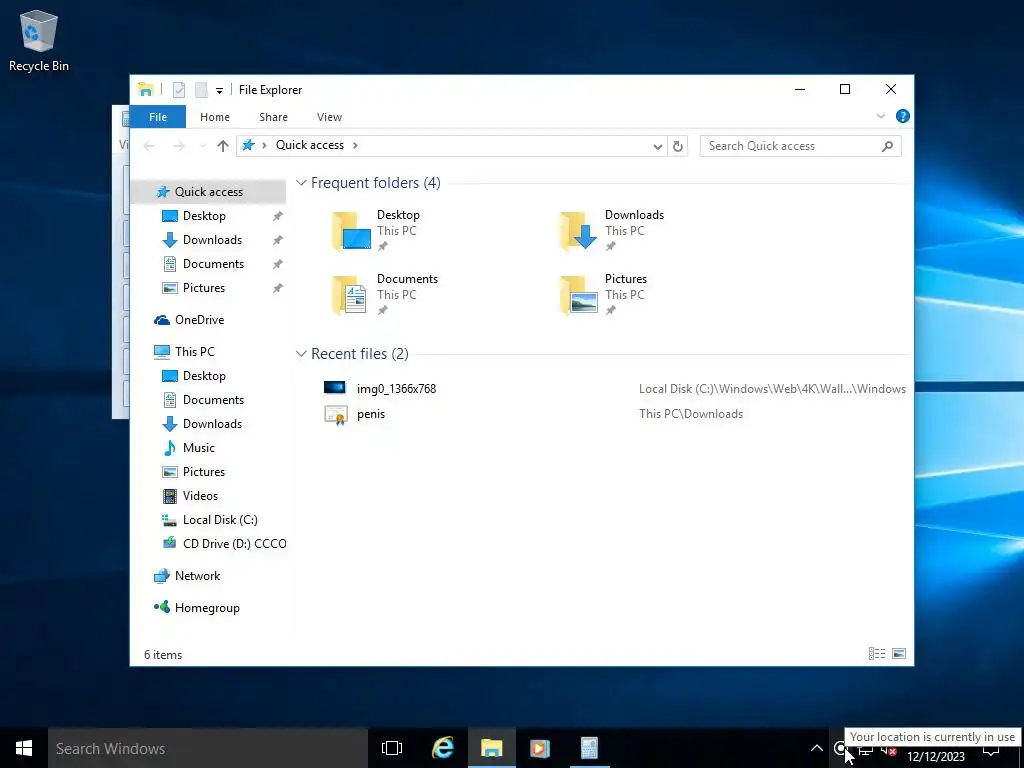This screenshot has width=1024, height=768.
Task: Select Local Disk (C:) in the sidebar
Action: click(220, 520)
